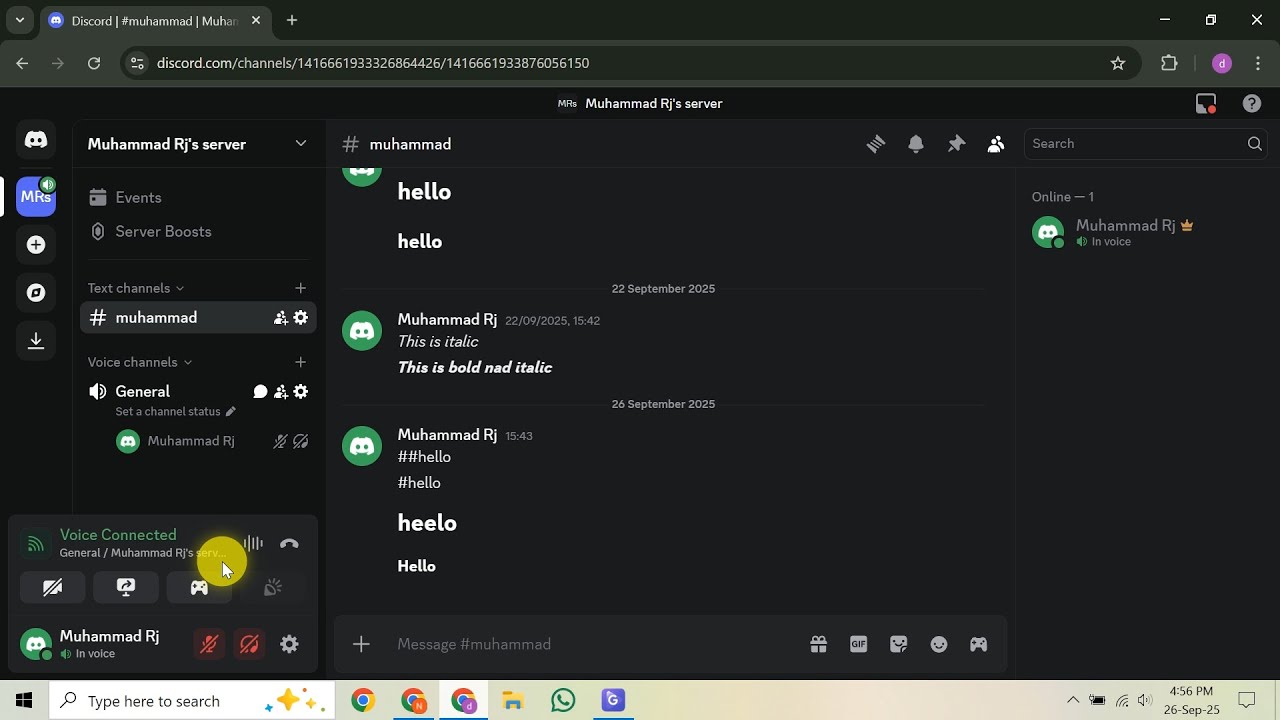Click voice connection signal status icon

click(x=35, y=544)
